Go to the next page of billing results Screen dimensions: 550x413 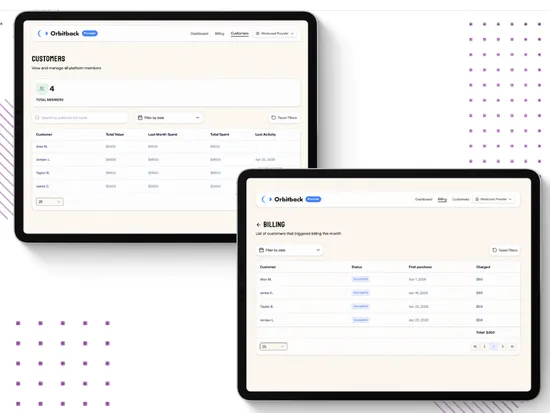coord(503,346)
